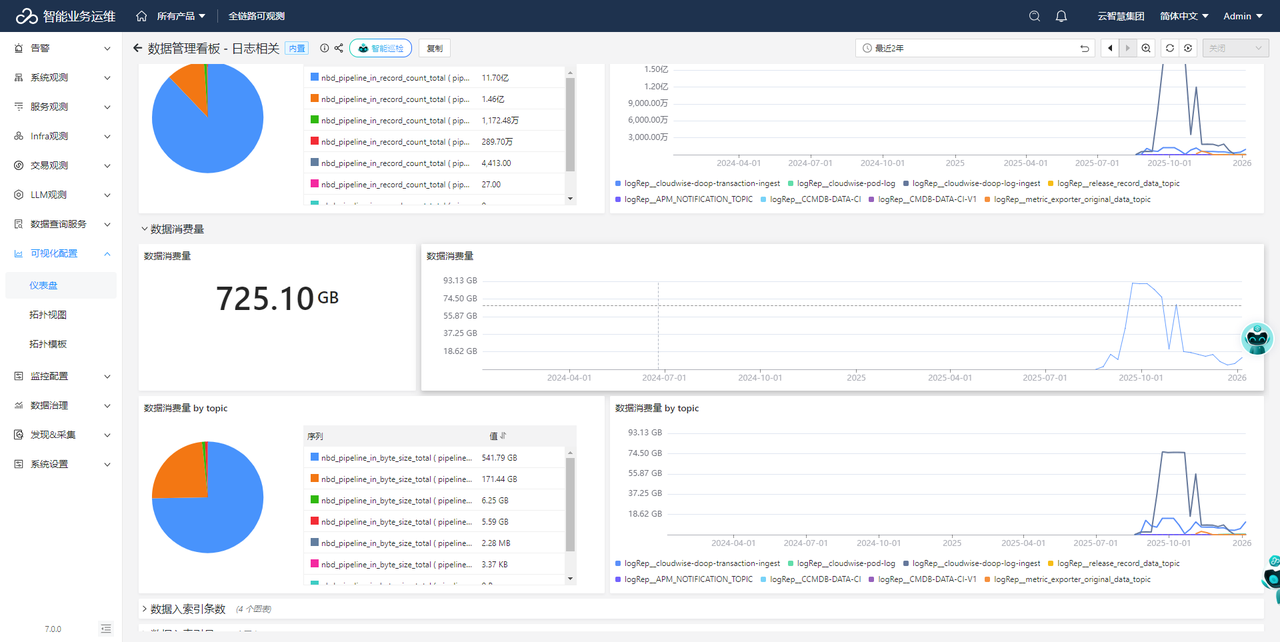
Task: Click the zoom time range magnifier icon
Action: (x=1146, y=48)
